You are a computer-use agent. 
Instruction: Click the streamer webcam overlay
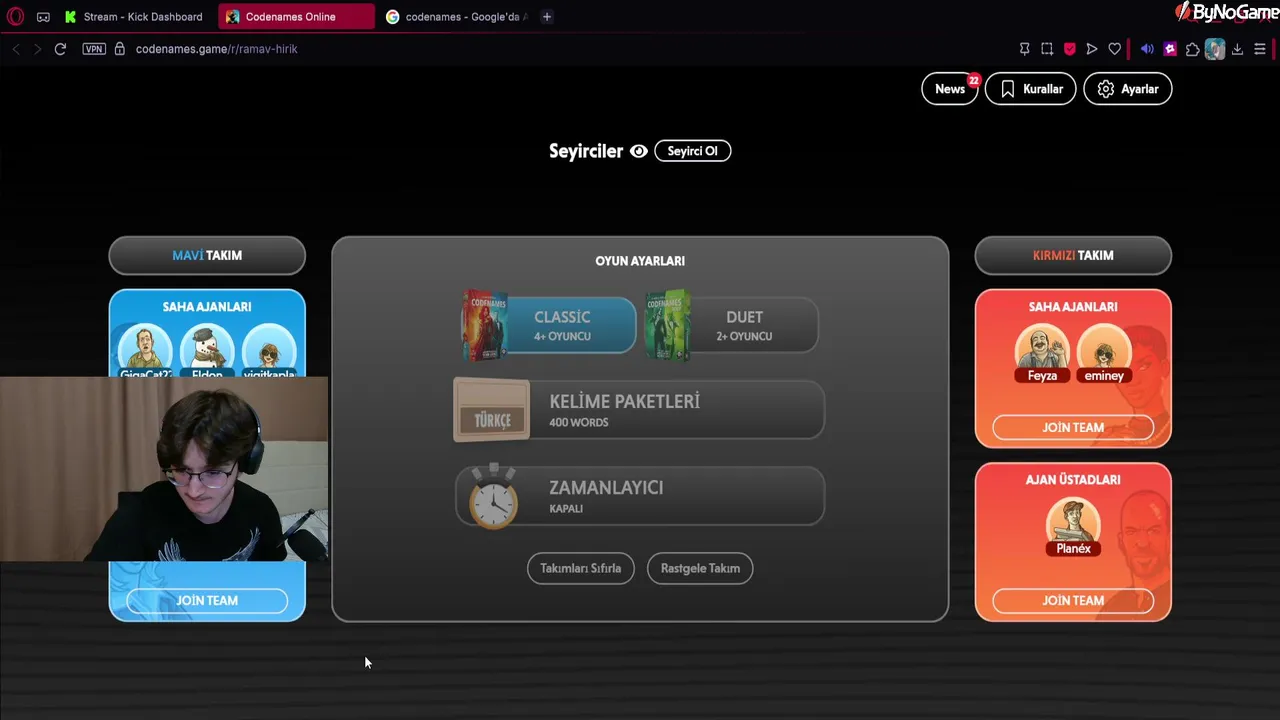[x=164, y=469]
